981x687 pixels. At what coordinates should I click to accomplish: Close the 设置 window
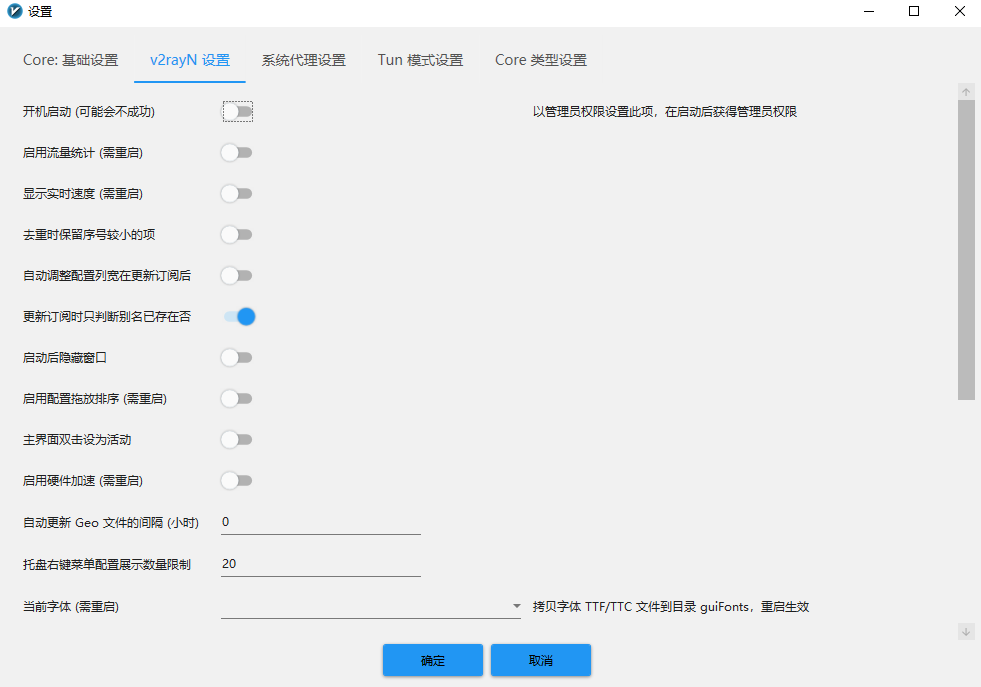click(960, 11)
